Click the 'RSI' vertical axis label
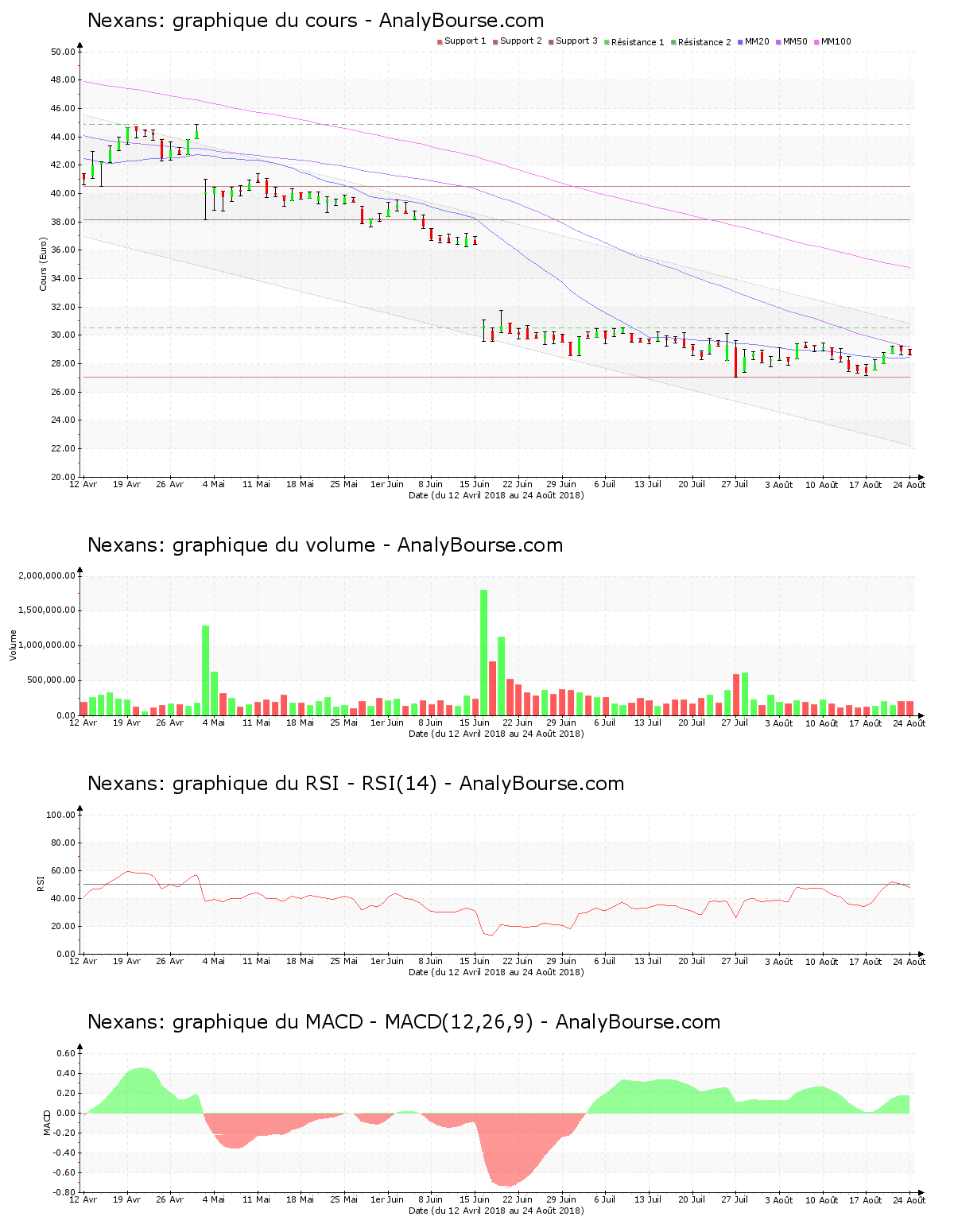This screenshot has height=1232, width=954. 41,883
